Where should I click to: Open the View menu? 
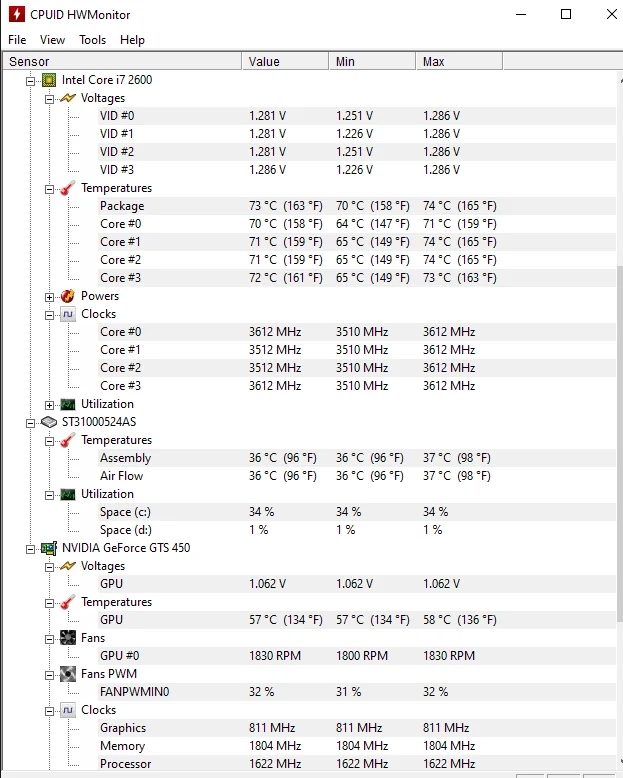click(52, 40)
